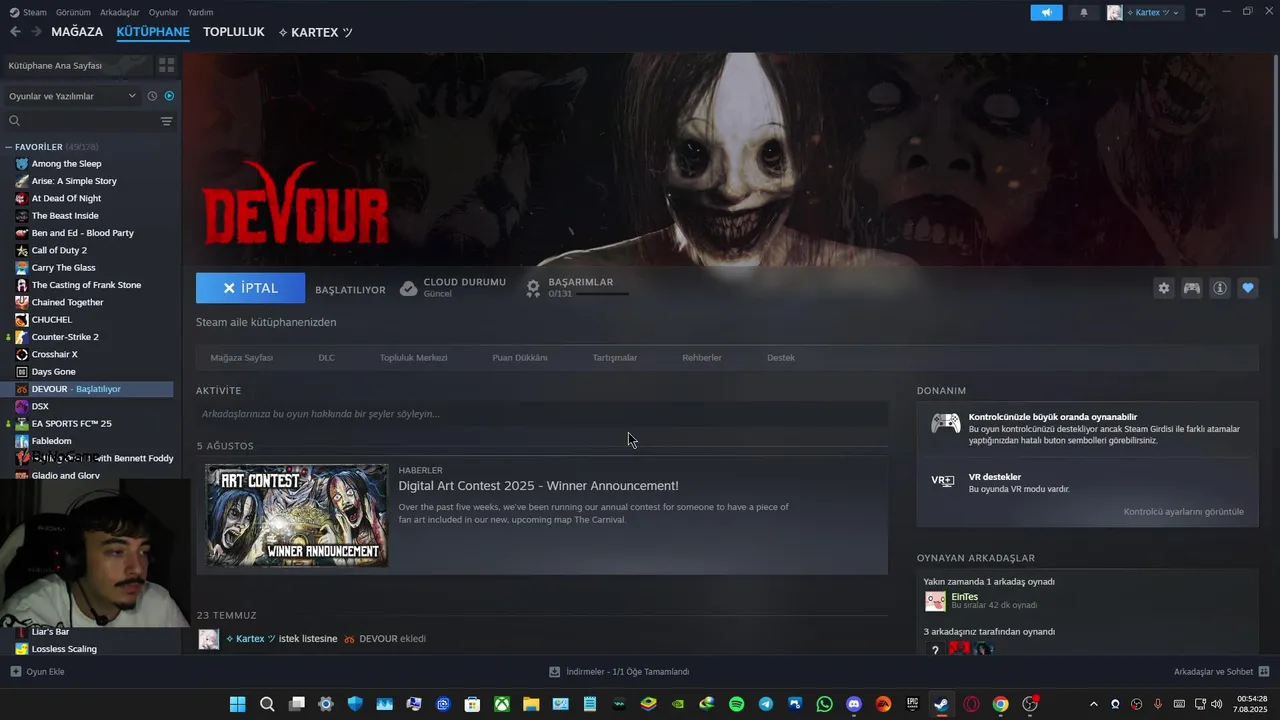Viewport: 1280px width, 720px height.
Task: Open Arkadaşlar ve Sohbet chat icon
Action: pos(1264,671)
